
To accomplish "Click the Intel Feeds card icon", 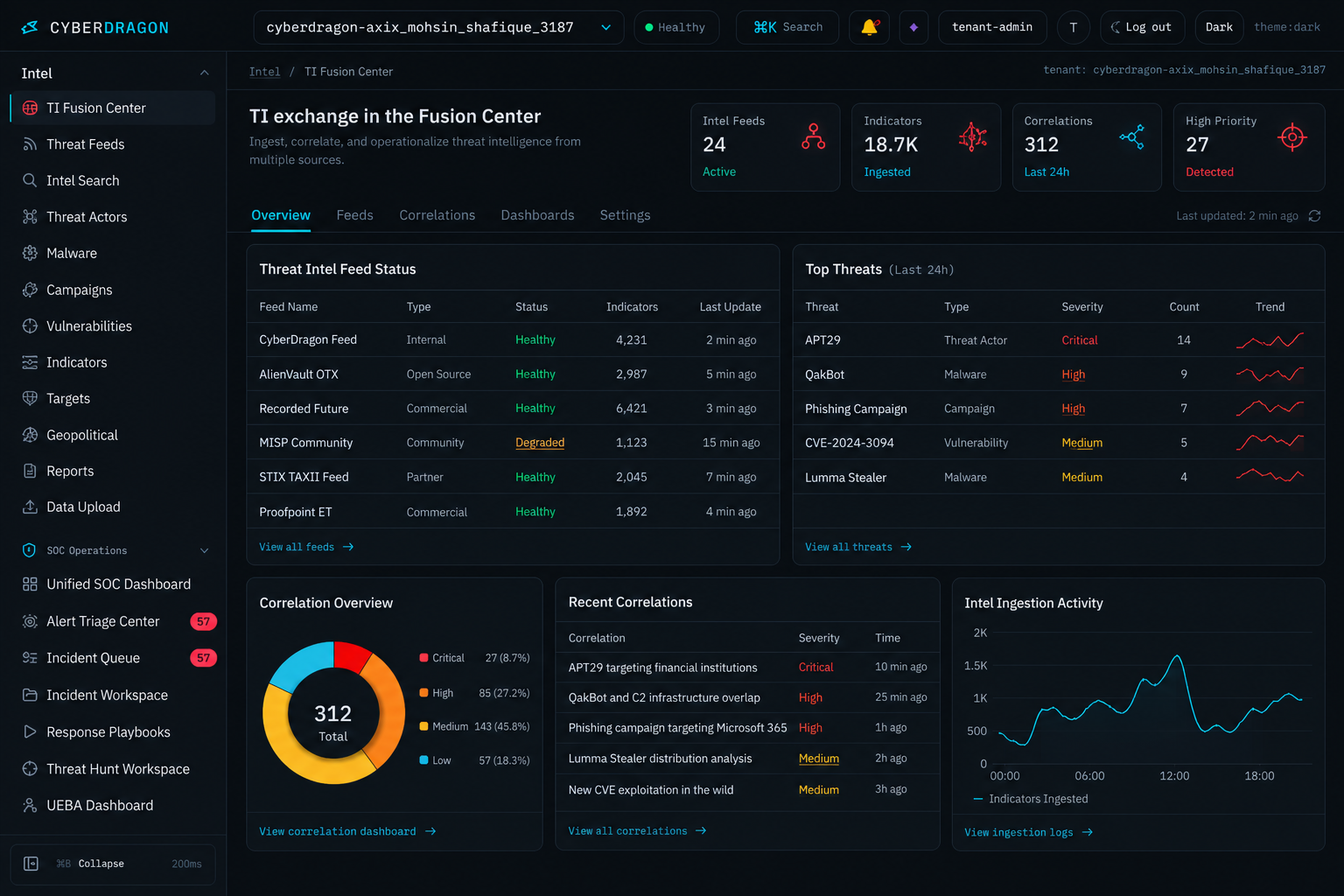I will (x=814, y=136).
